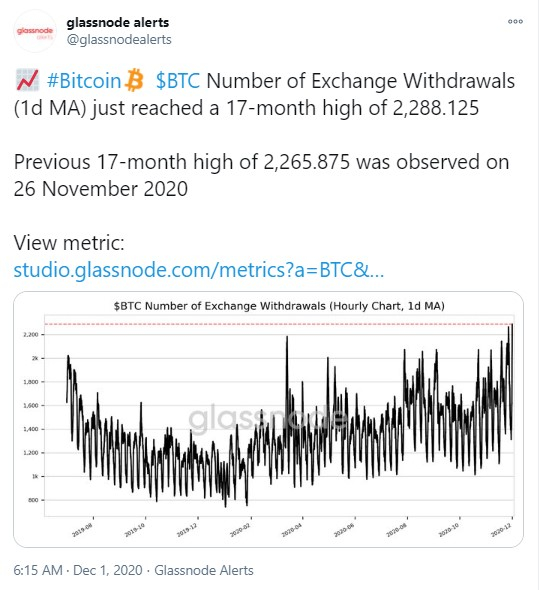Open the exchange withdrawals chart image
539x590 pixels.
pos(268,419)
